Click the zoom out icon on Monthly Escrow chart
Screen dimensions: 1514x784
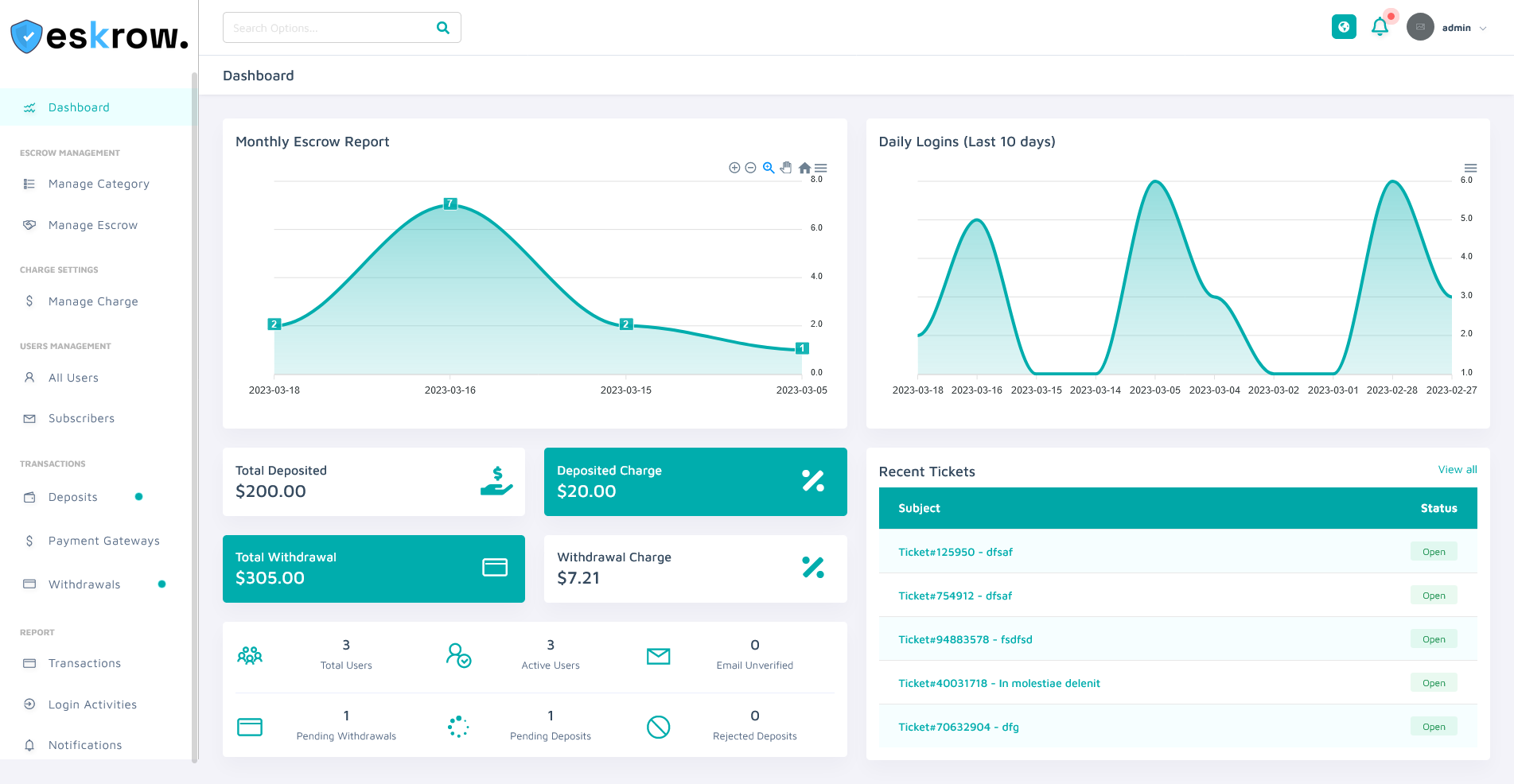(750, 168)
